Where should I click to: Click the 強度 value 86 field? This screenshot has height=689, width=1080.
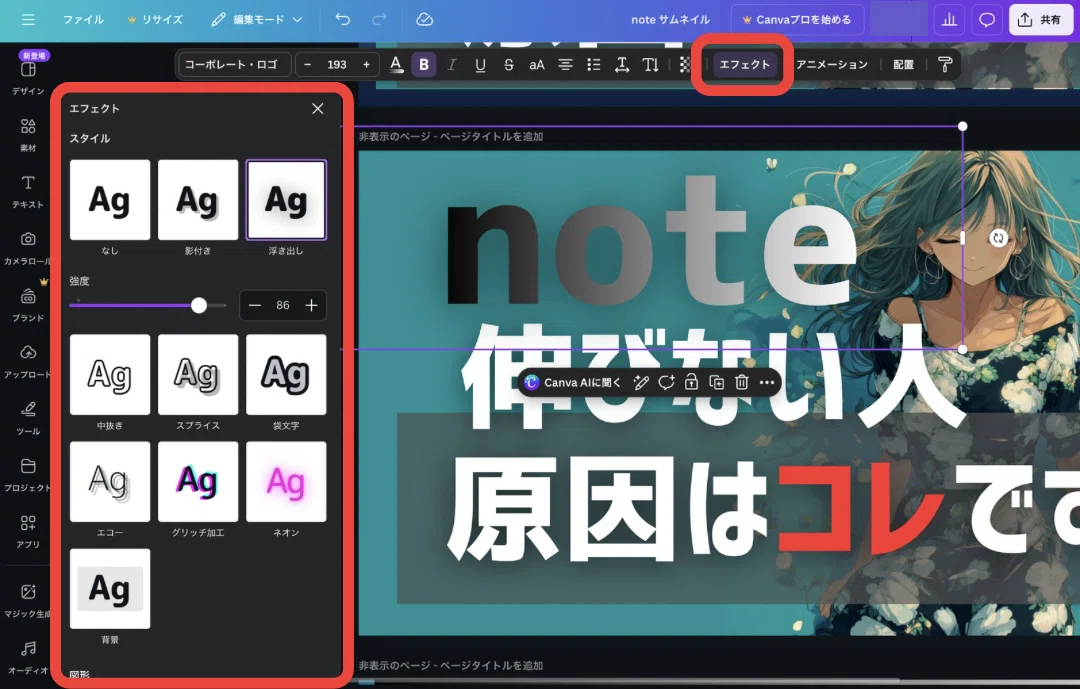tap(283, 305)
